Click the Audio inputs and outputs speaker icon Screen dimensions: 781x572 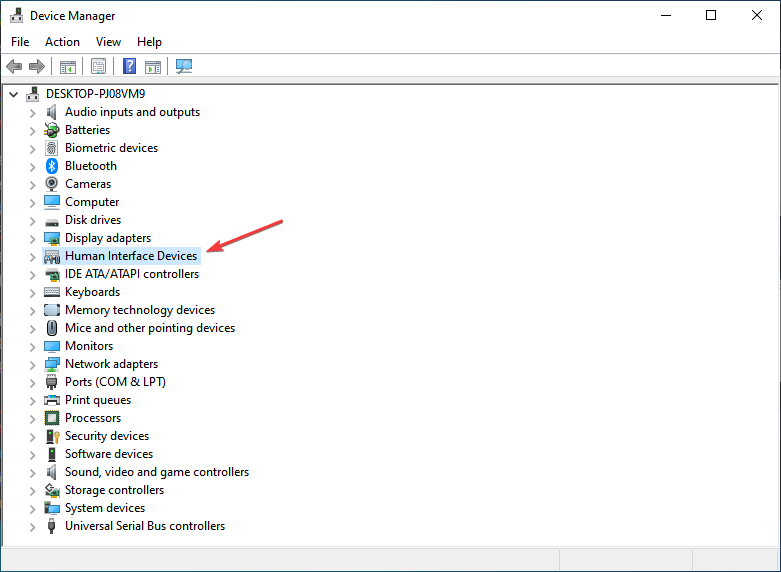pos(52,112)
